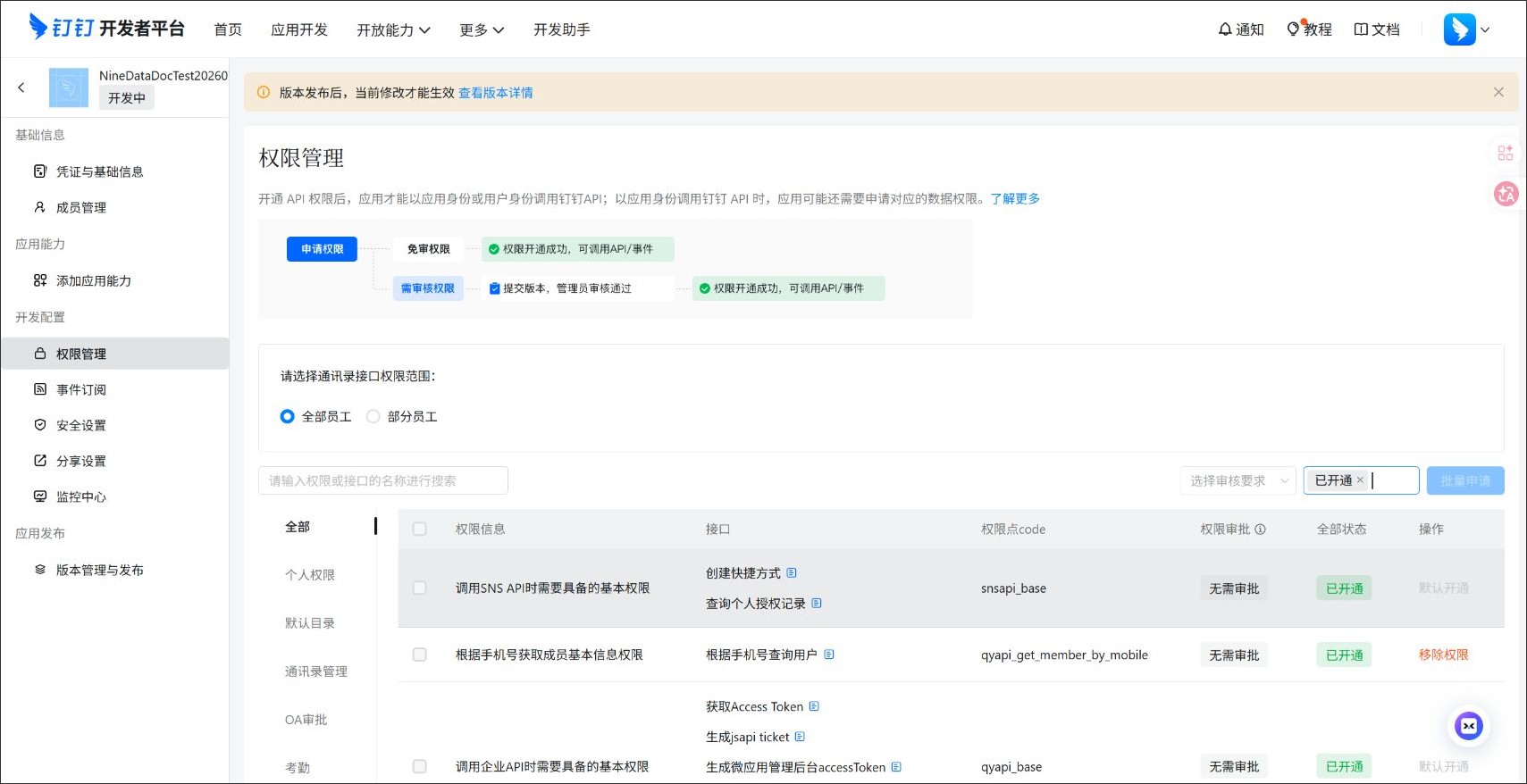Click the share settings icon
This screenshot has height=784, width=1527.
[39, 461]
